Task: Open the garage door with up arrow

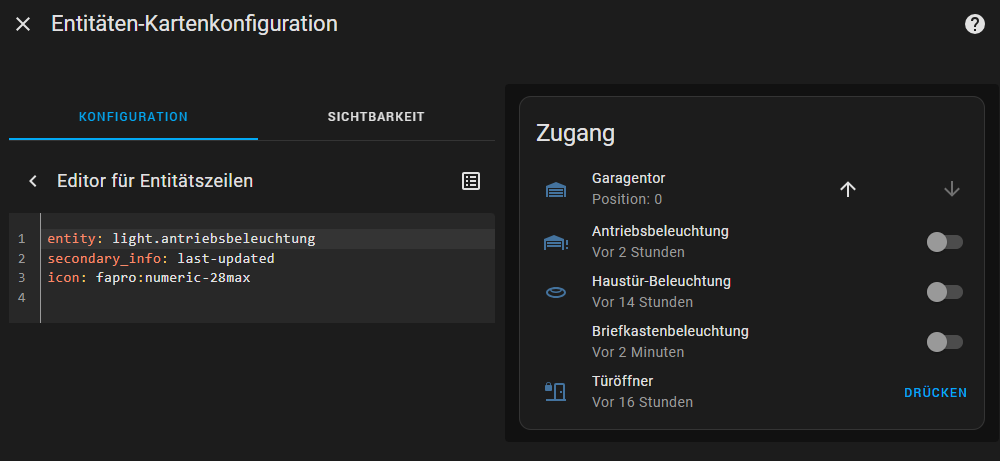Action: [x=848, y=189]
